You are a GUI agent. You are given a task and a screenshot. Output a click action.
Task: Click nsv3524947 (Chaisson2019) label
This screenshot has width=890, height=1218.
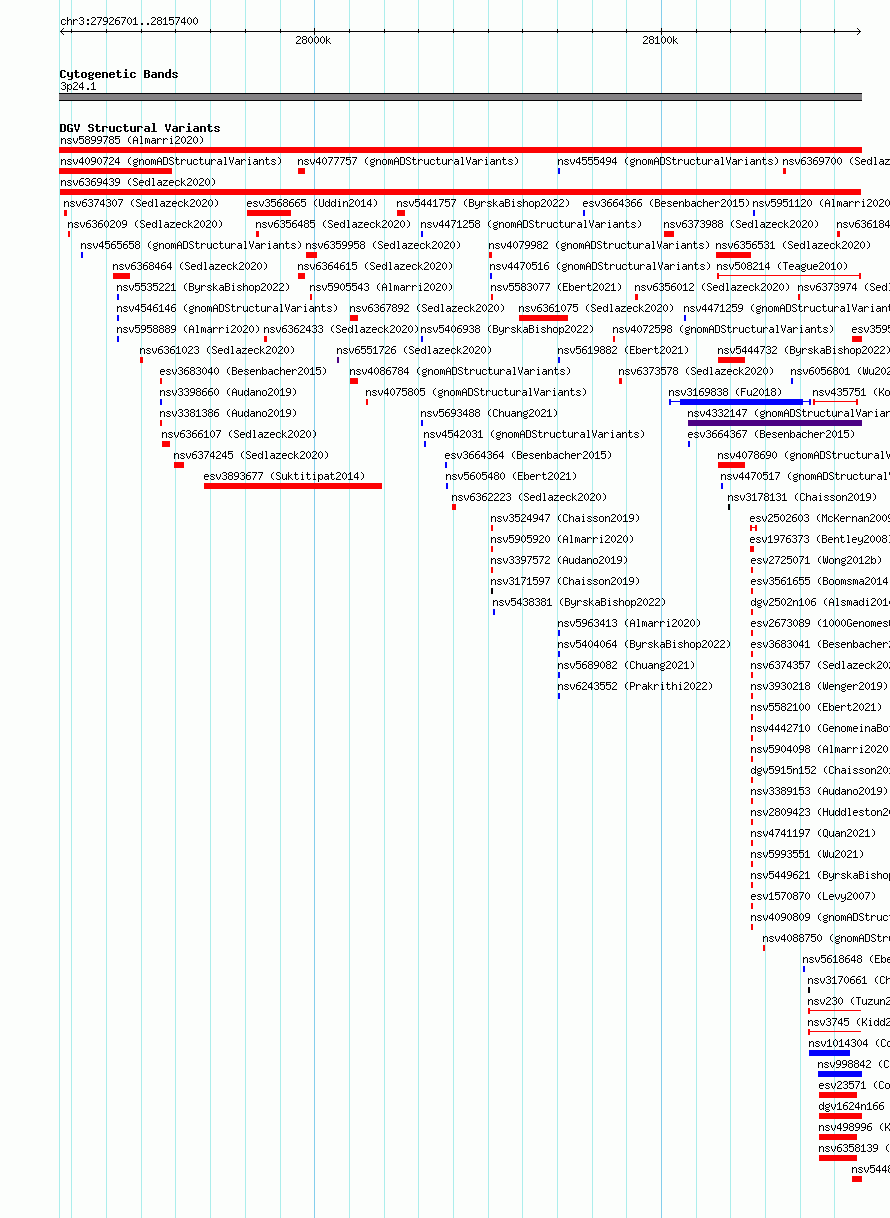[x=565, y=518]
